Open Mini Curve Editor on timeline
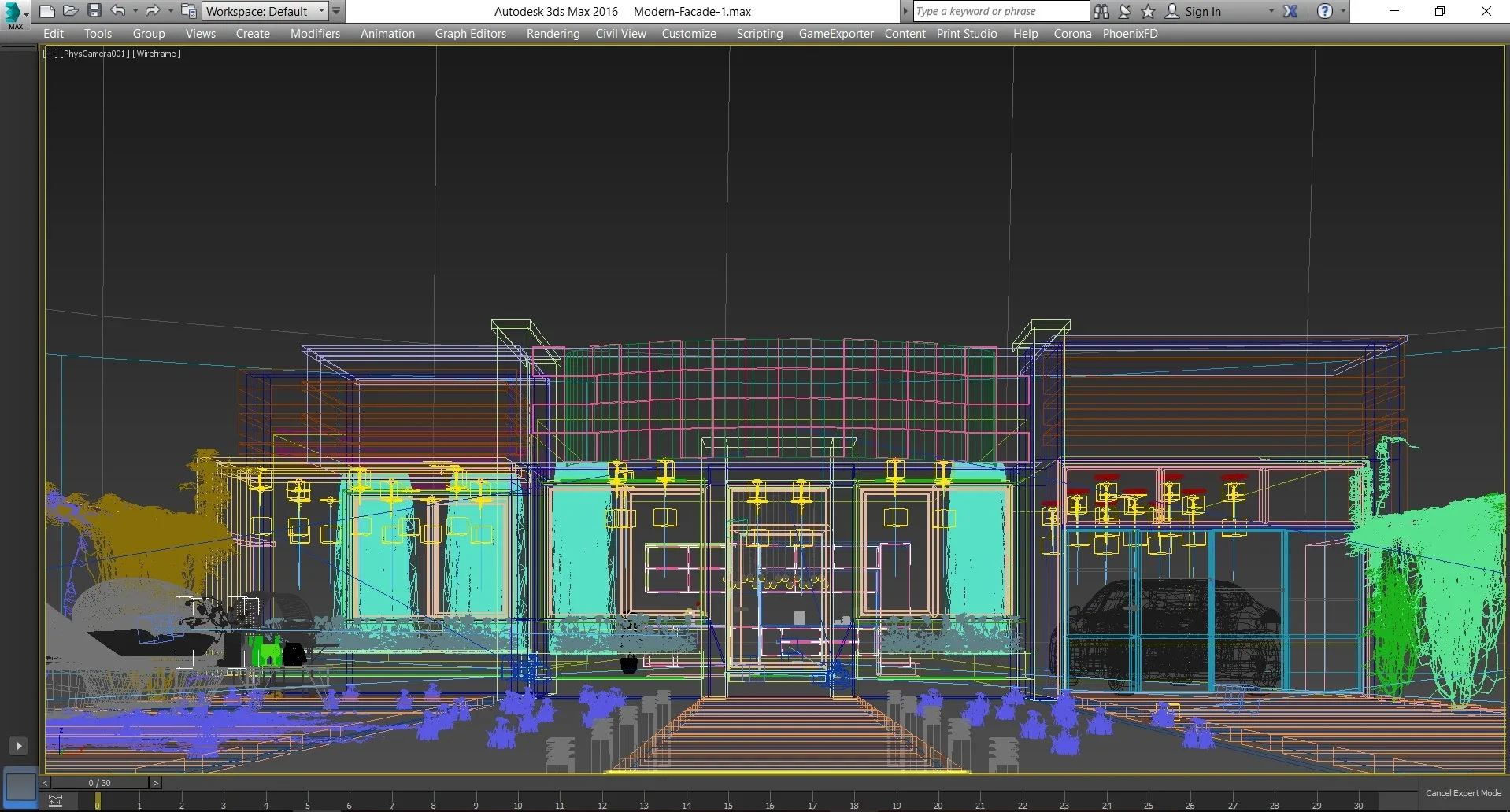 [x=55, y=802]
